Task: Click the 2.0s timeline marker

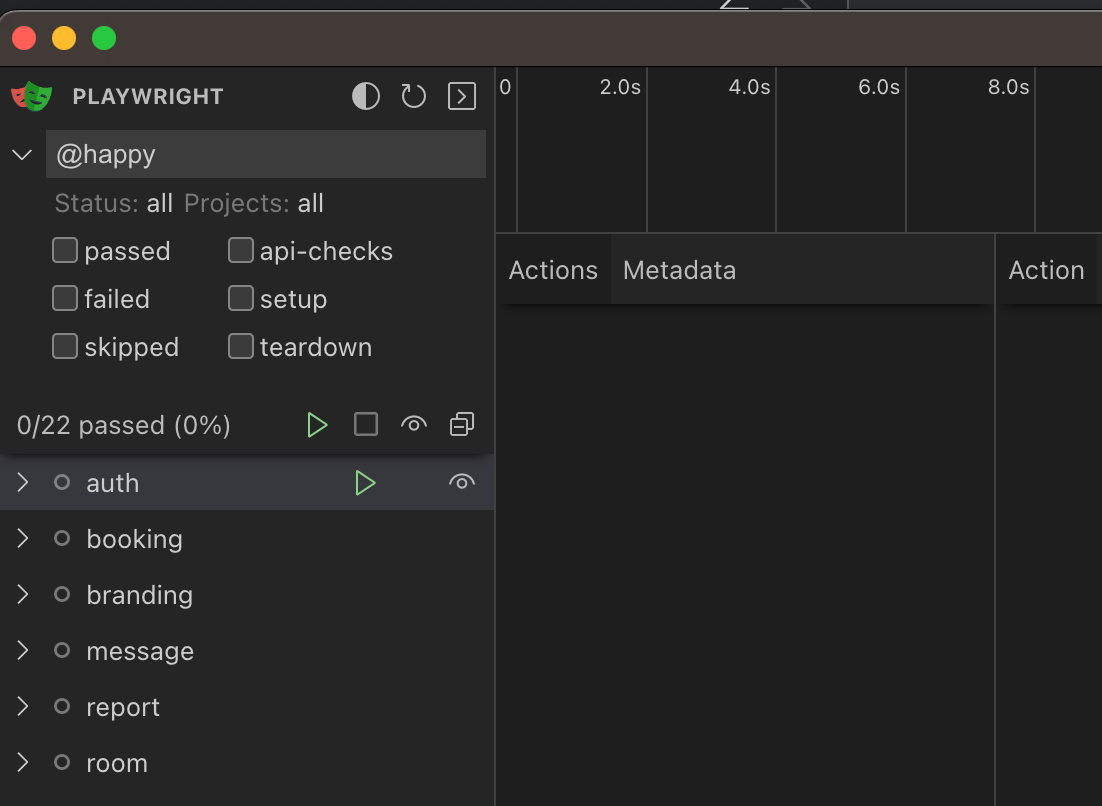Action: [x=620, y=87]
